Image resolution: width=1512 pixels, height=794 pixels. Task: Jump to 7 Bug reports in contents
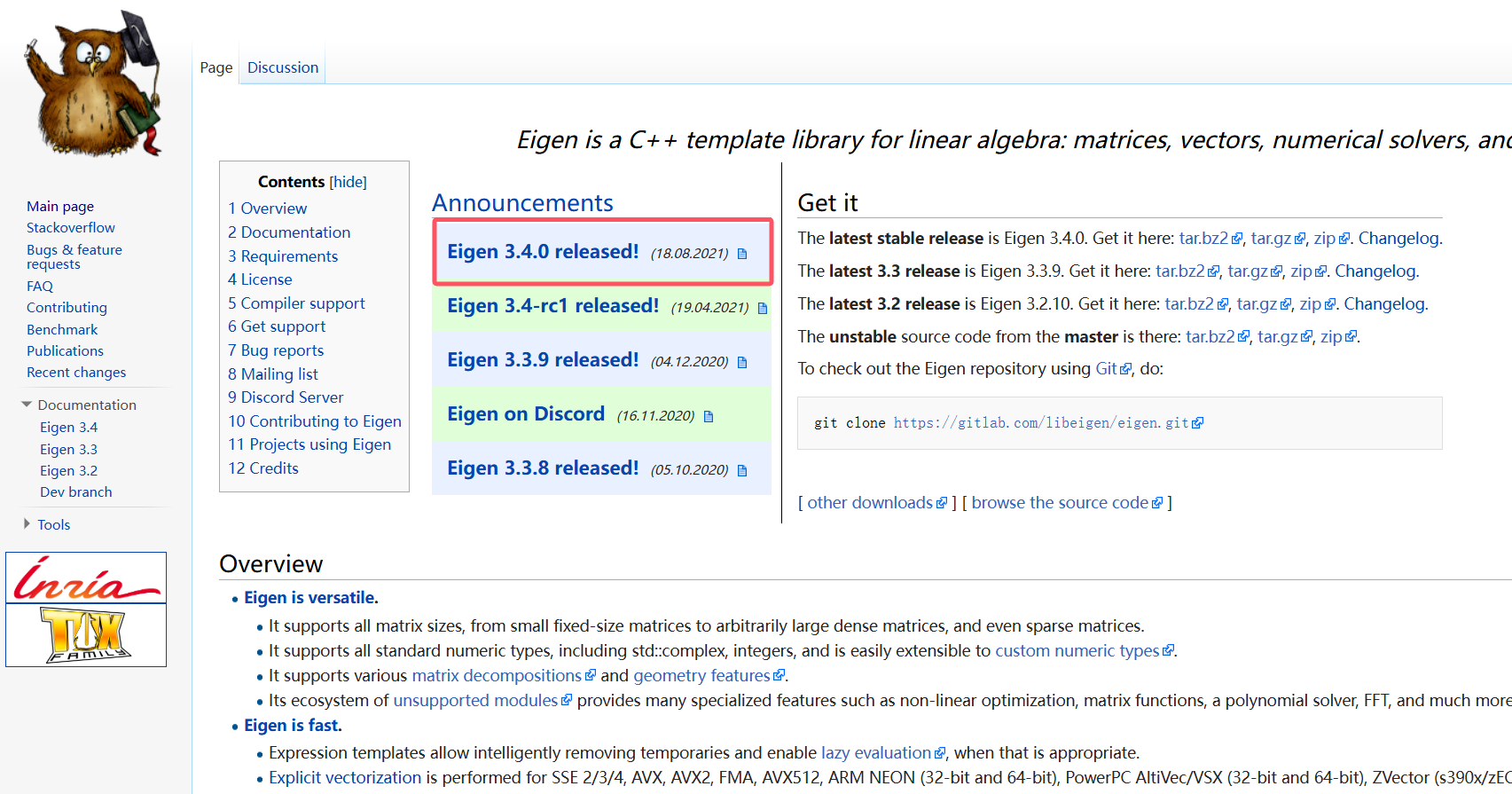click(276, 350)
